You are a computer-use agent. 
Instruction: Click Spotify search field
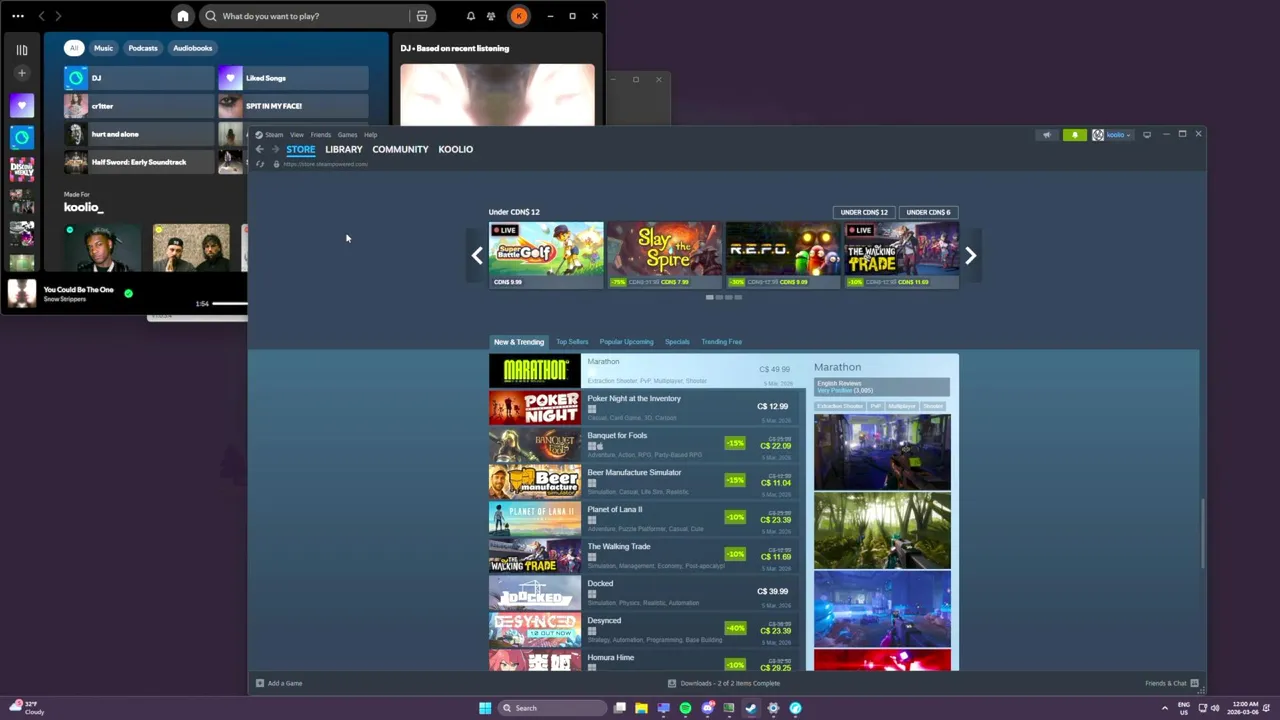305,16
